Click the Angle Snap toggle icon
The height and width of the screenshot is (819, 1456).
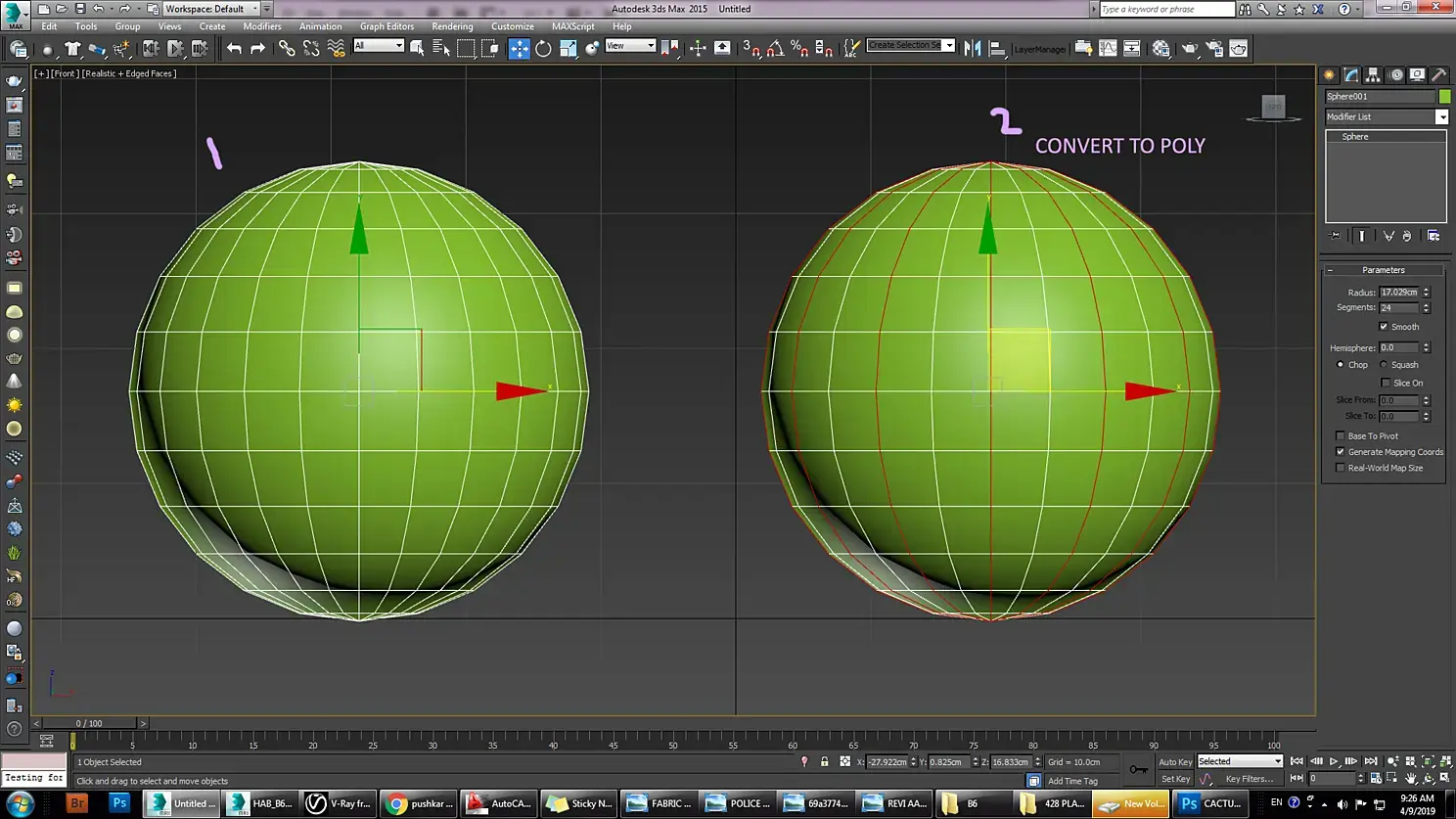[775, 48]
